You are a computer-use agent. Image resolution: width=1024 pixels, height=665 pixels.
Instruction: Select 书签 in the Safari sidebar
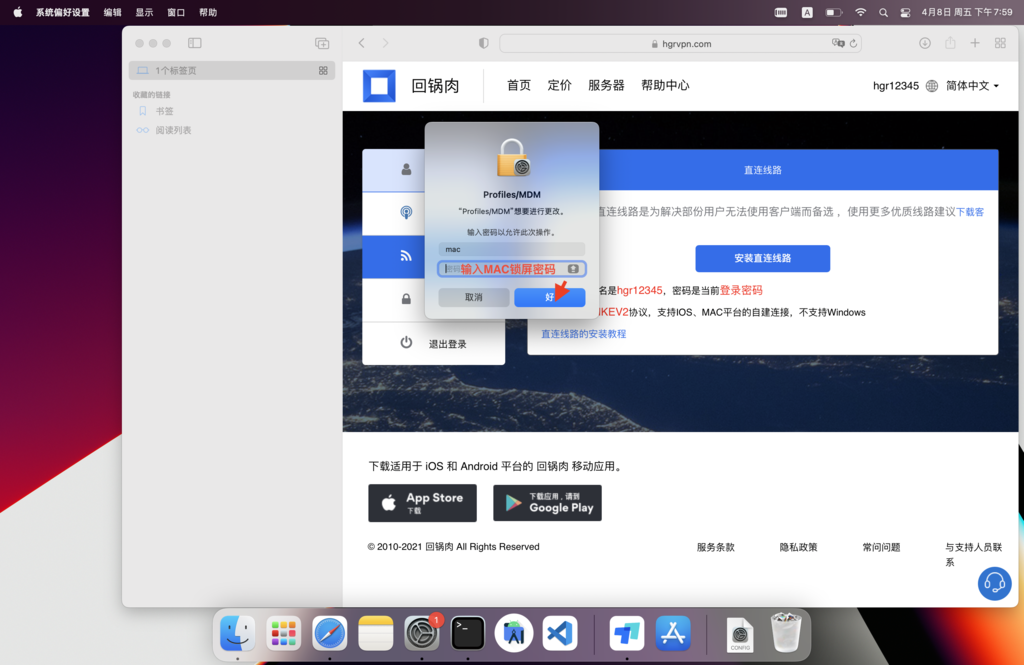[164, 111]
